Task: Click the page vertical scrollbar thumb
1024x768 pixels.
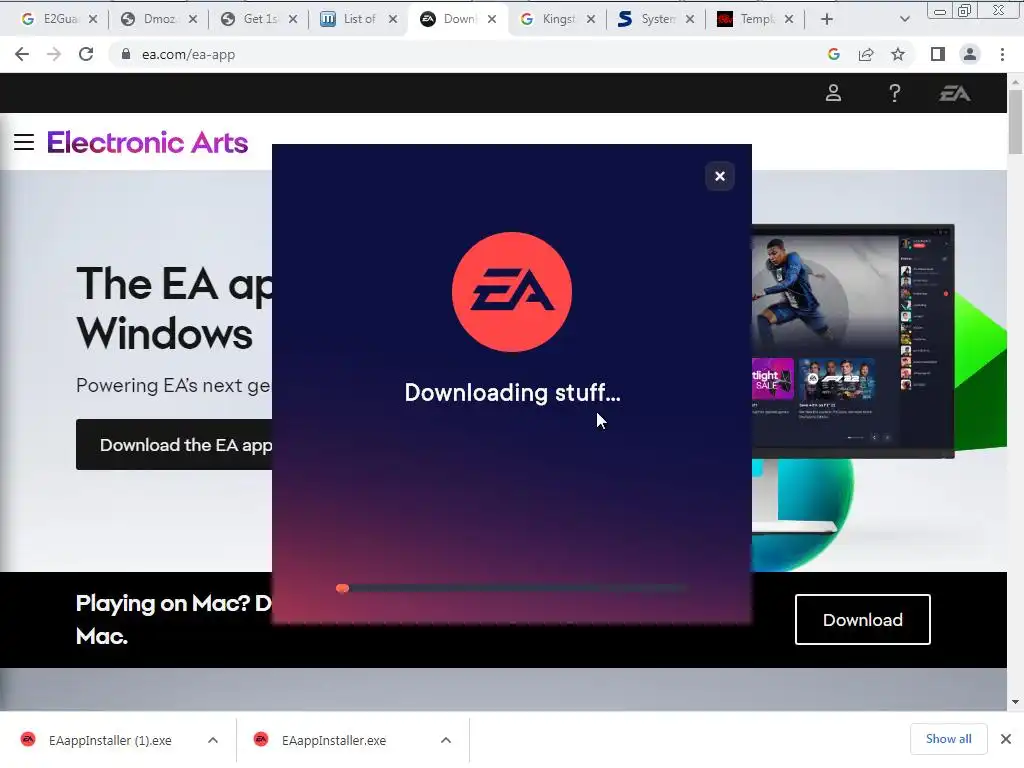Action: [x=1015, y=122]
